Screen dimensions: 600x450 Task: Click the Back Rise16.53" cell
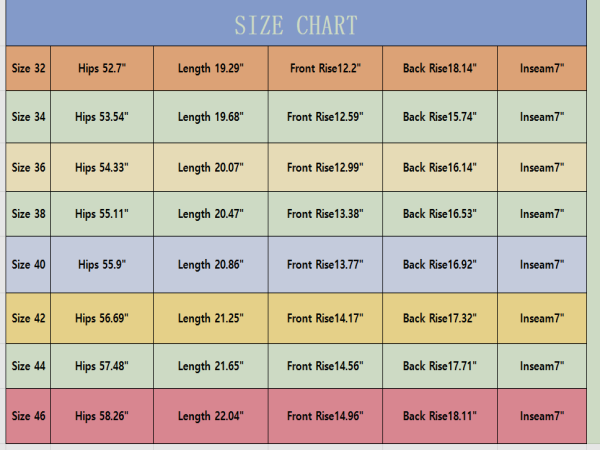[440, 214]
